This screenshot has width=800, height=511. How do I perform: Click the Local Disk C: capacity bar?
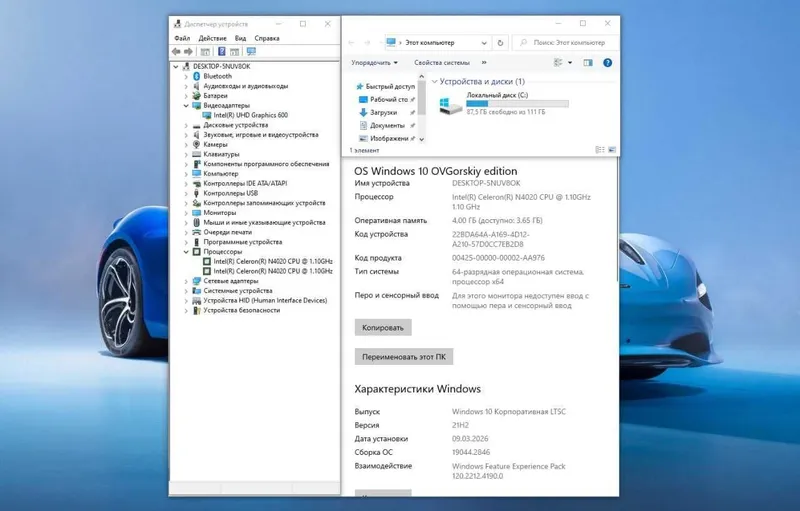coord(517,104)
